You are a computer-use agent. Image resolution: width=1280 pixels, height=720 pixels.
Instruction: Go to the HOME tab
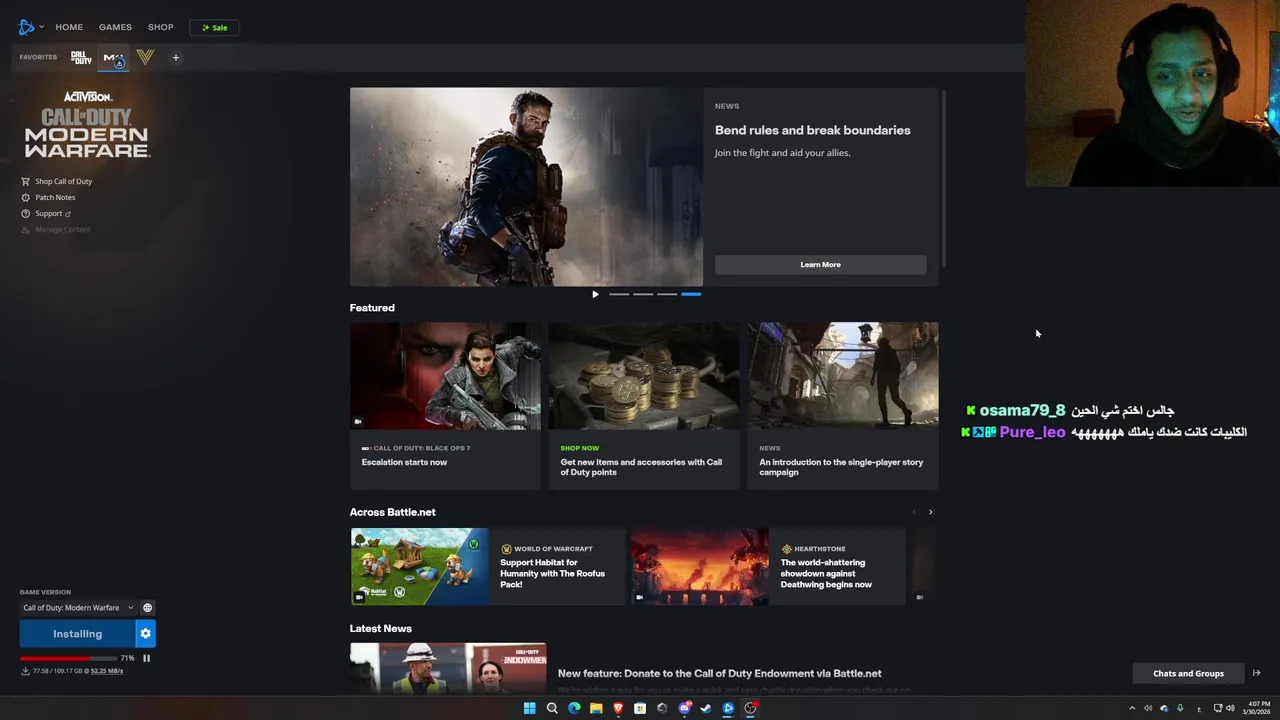69,27
